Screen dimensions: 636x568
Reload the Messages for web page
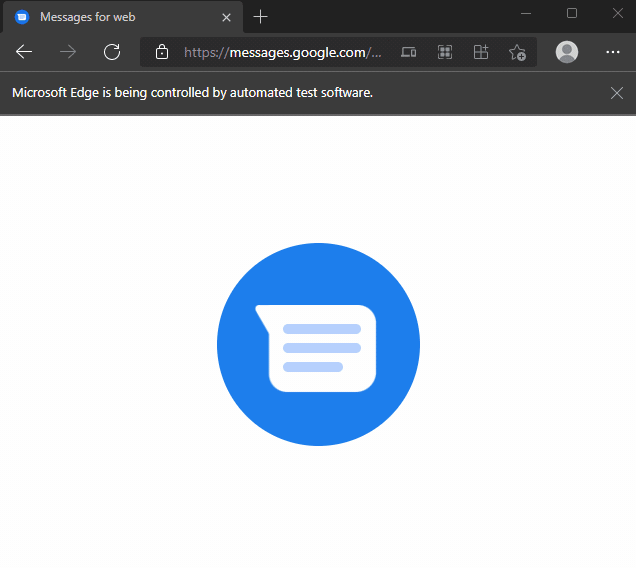112,52
